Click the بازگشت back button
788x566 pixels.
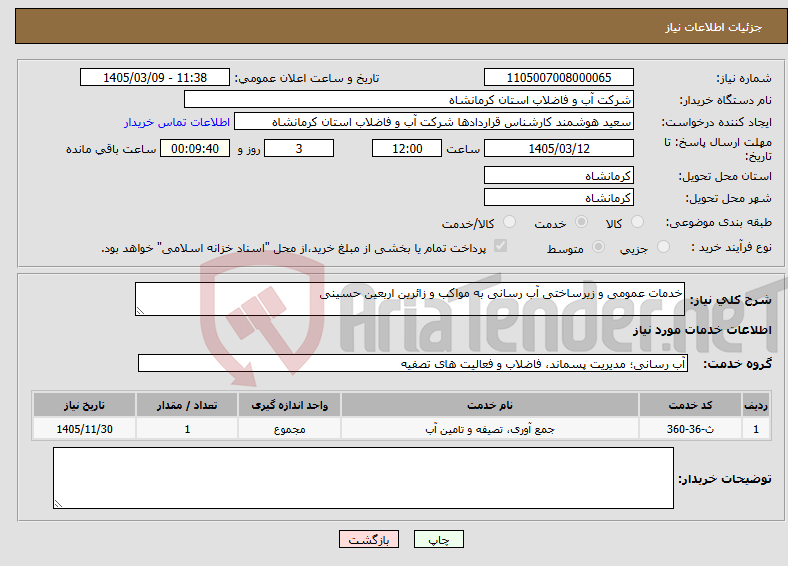tap(369, 539)
